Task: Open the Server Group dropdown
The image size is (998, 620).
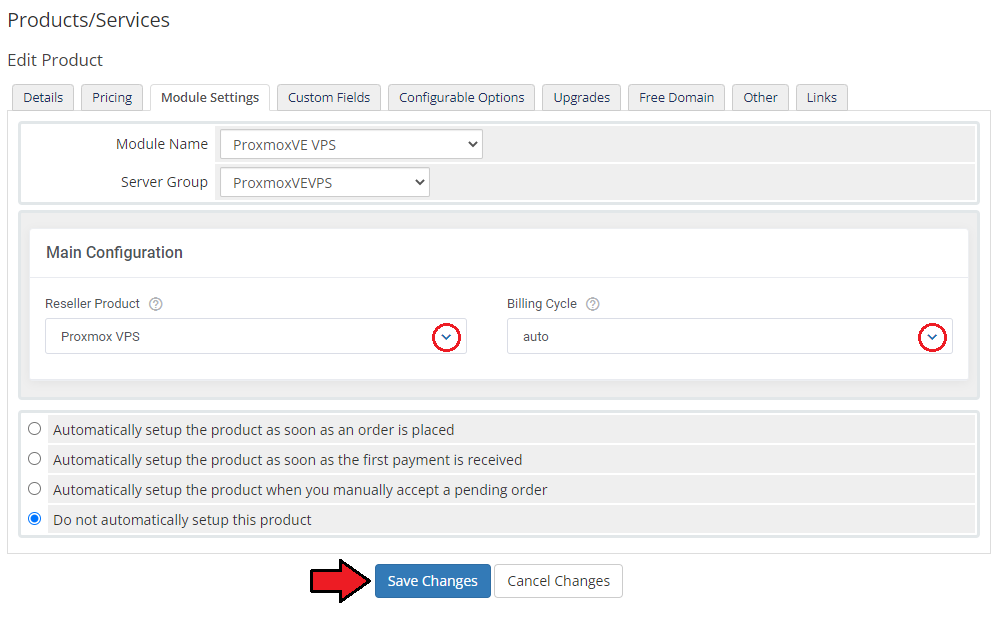Action: [325, 183]
